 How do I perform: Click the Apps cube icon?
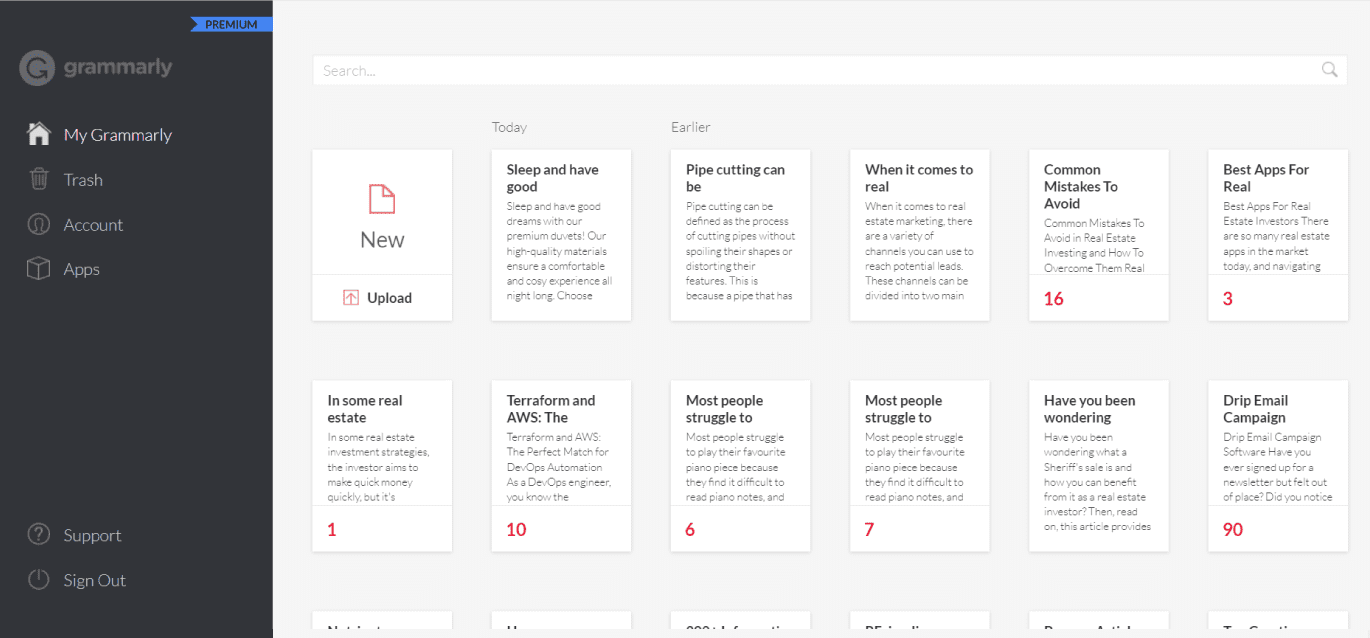click(x=38, y=269)
